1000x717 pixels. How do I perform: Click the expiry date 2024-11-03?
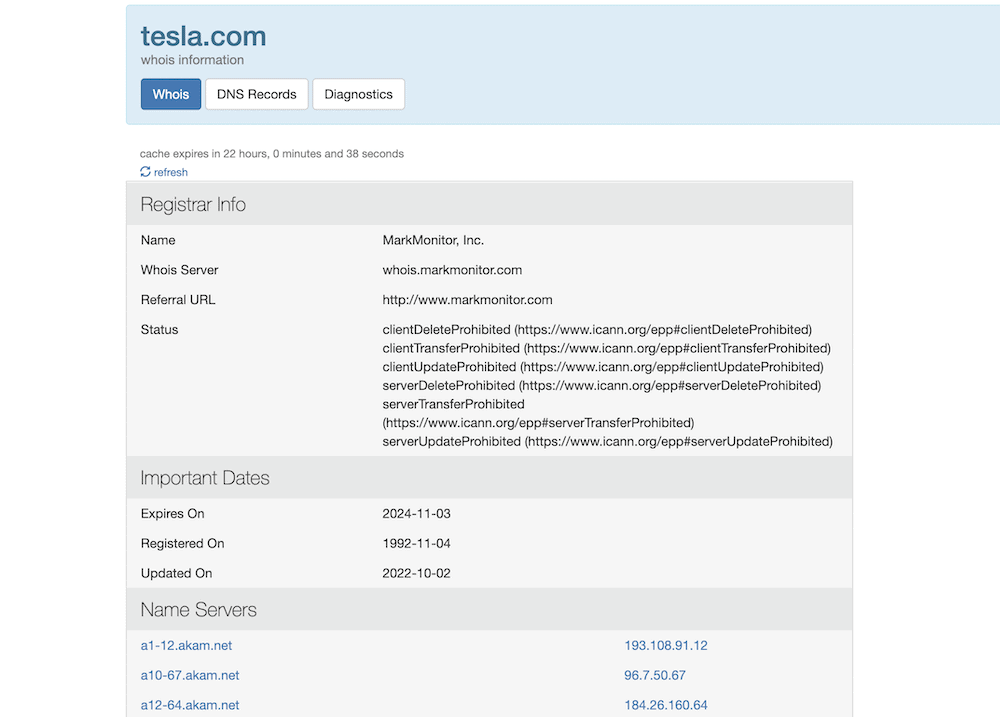tap(416, 514)
